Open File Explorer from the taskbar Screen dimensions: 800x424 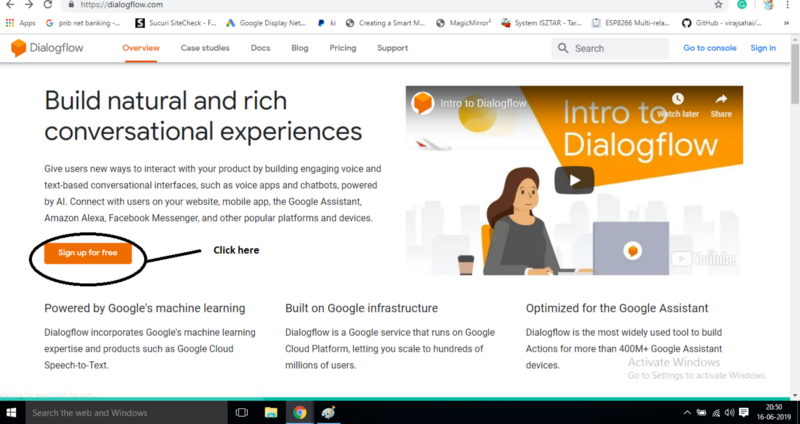[270, 412]
